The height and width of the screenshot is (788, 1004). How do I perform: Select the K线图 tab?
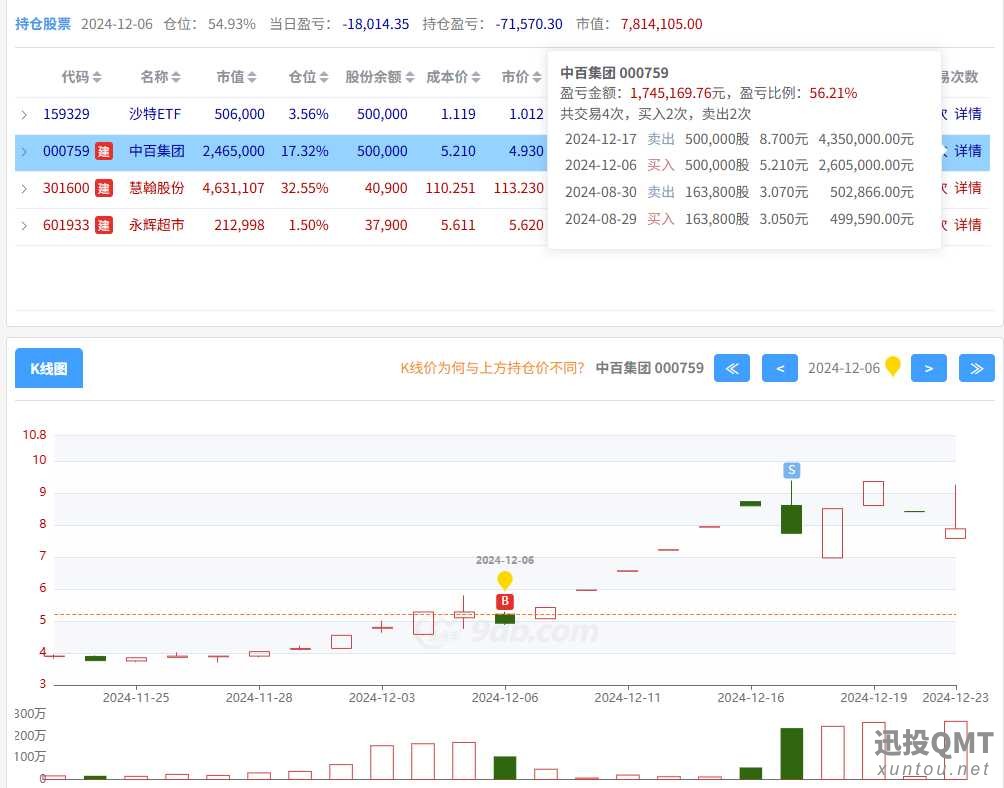click(x=49, y=368)
